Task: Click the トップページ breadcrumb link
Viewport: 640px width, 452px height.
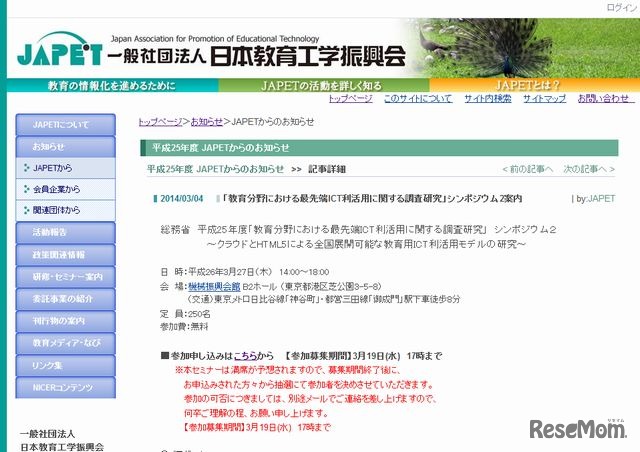Action: [160, 122]
